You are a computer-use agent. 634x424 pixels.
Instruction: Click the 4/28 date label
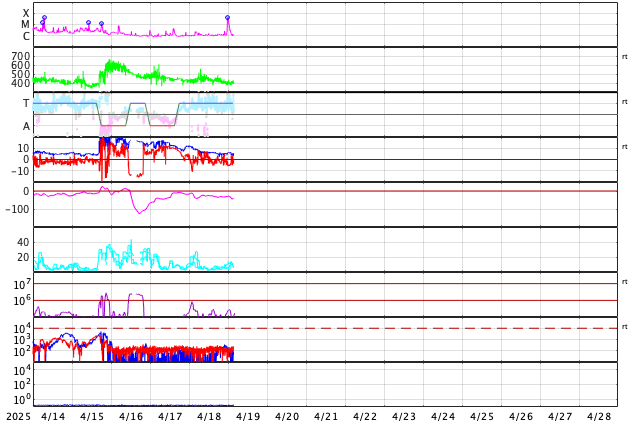click(599, 416)
